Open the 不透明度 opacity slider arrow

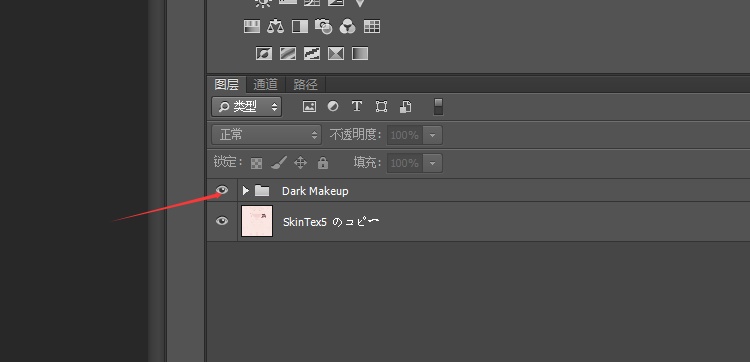432,135
